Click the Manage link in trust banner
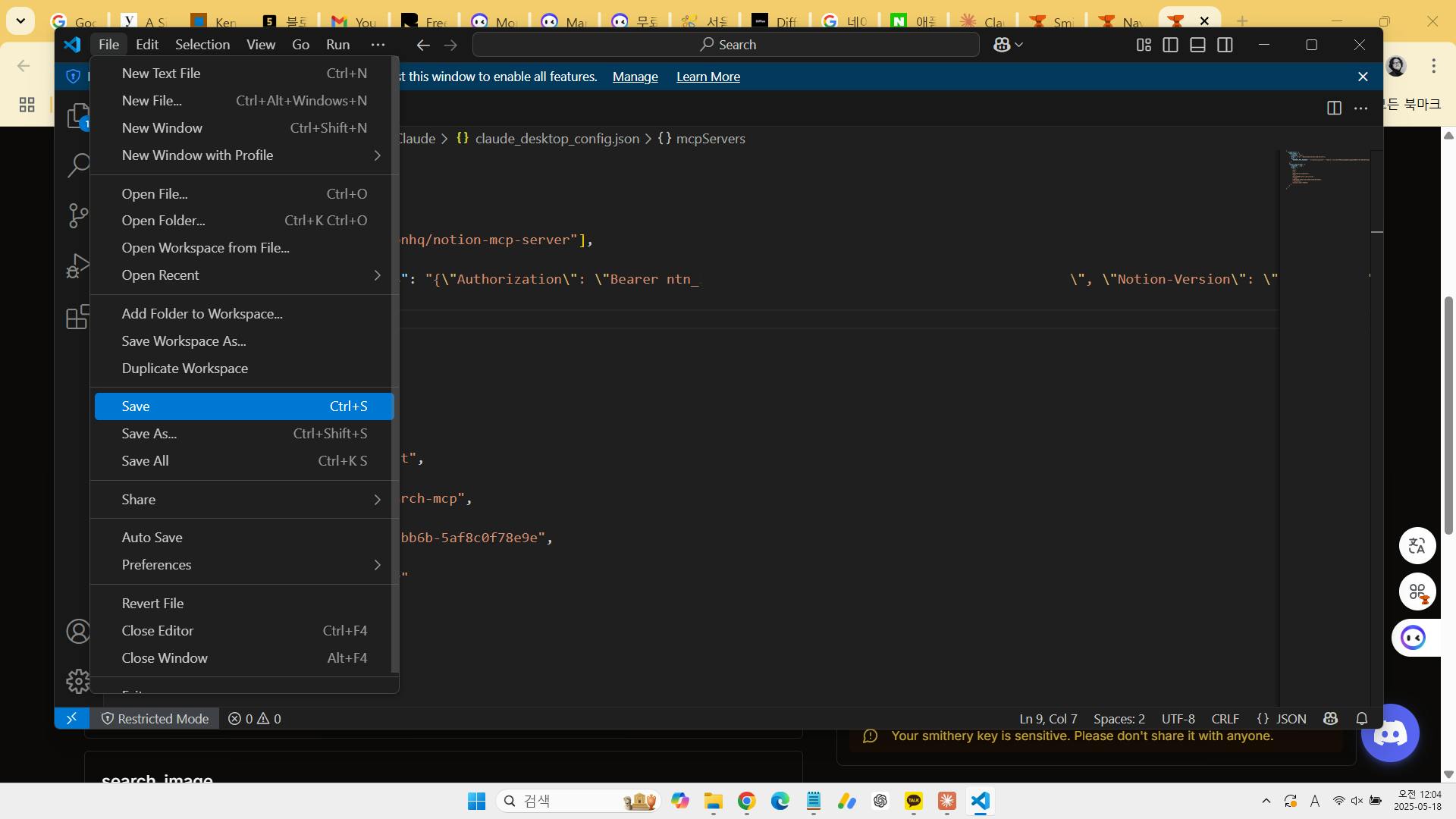 point(635,77)
